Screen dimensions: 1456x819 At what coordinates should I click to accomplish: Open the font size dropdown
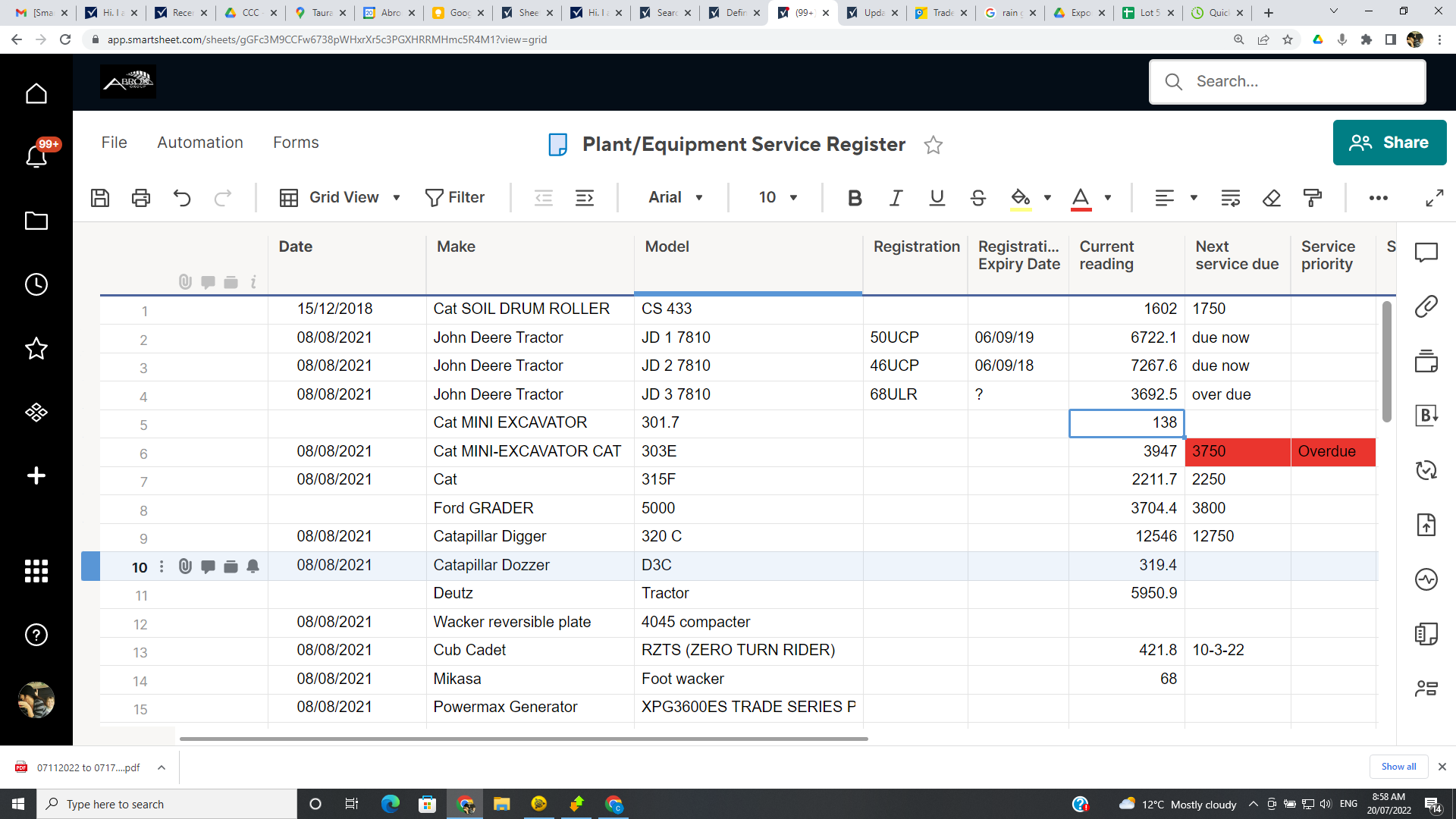(x=775, y=197)
